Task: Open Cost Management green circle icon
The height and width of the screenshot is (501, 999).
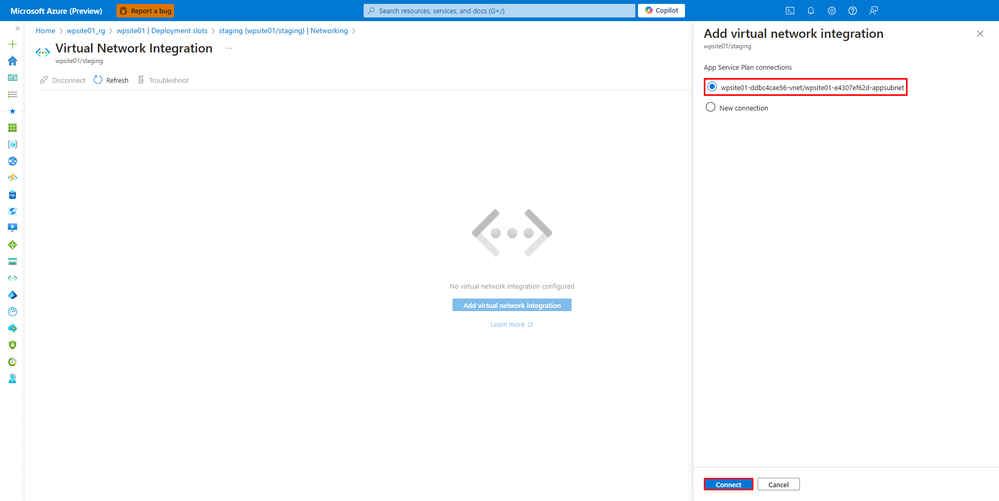Action: pos(12,361)
